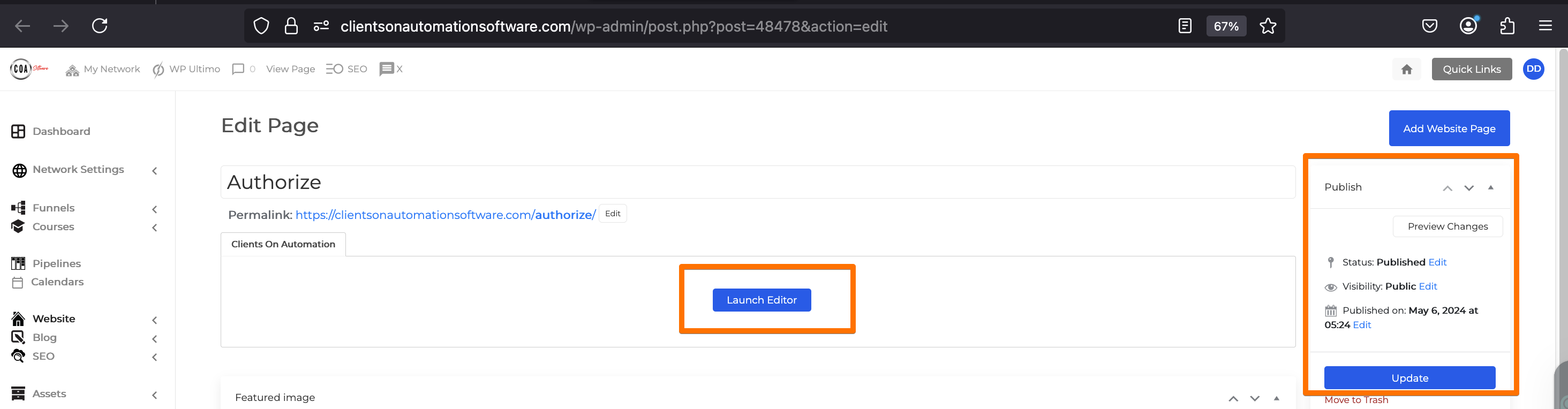Move Publish panel down
This screenshot has height=409, width=1568.
[x=1469, y=188]
